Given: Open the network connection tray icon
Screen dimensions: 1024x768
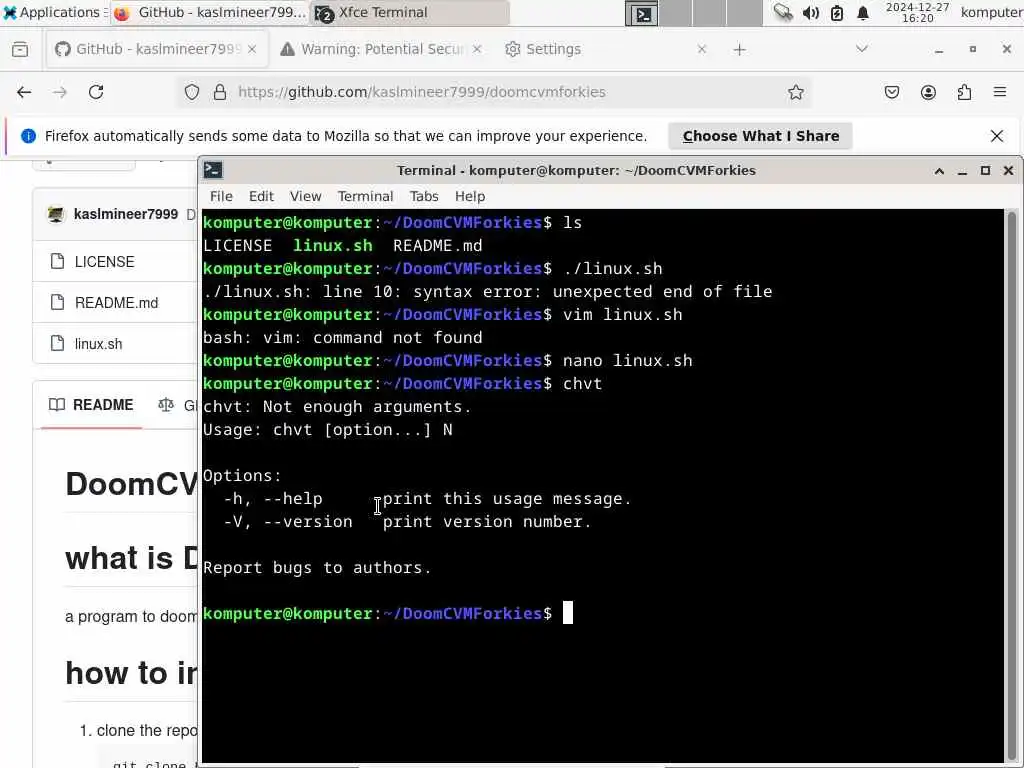Looking at the screenshot, I should coord(782,13).
